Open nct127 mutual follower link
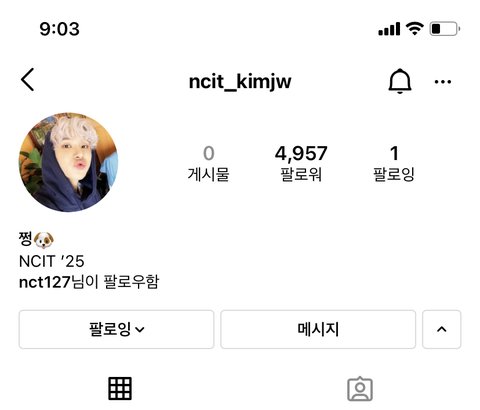Image resolution: width=480 pixels, height=410 pixels. click(x=45, y=282)
